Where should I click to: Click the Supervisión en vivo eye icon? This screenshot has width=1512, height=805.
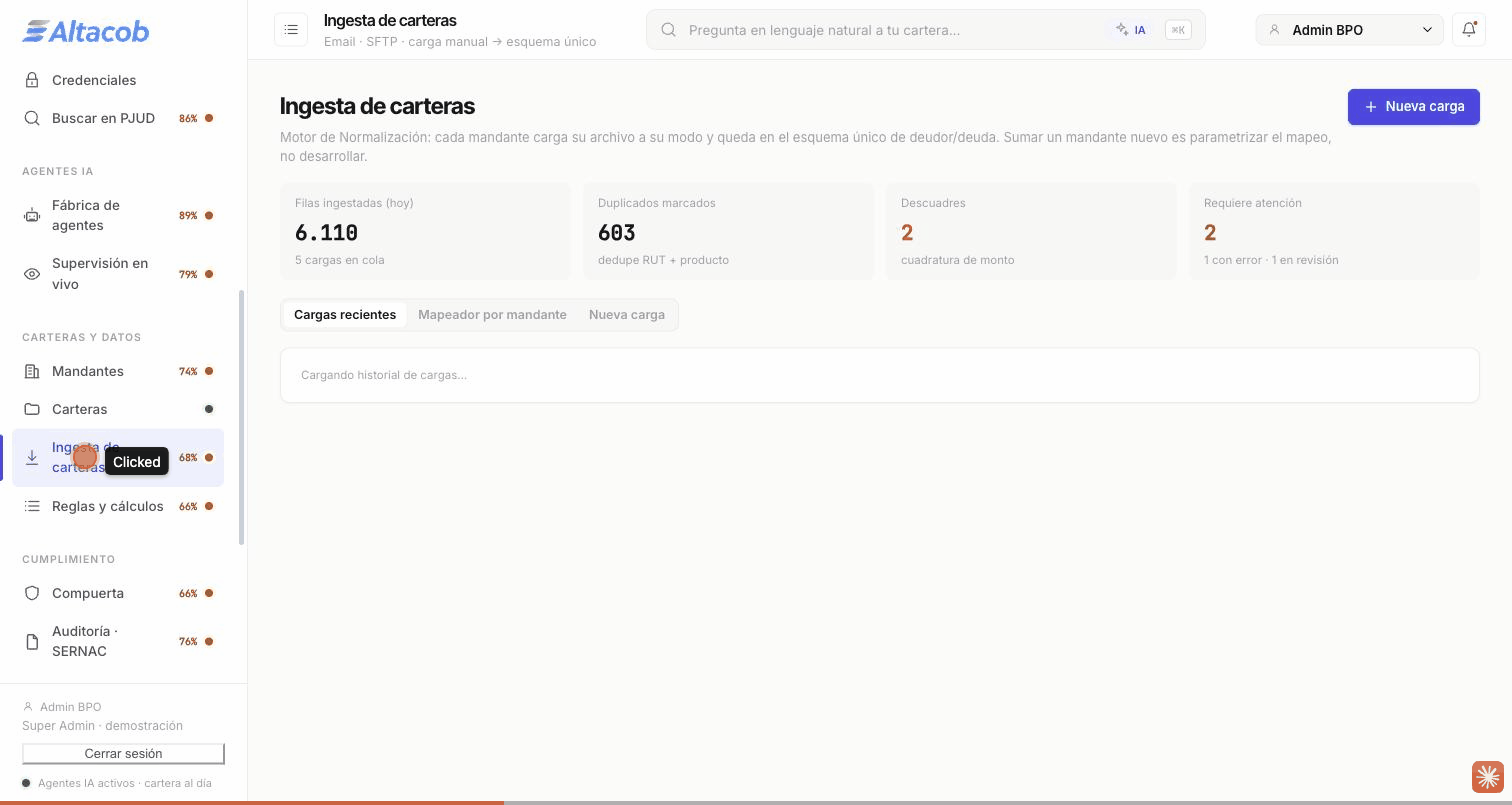(x=32, y=274)
